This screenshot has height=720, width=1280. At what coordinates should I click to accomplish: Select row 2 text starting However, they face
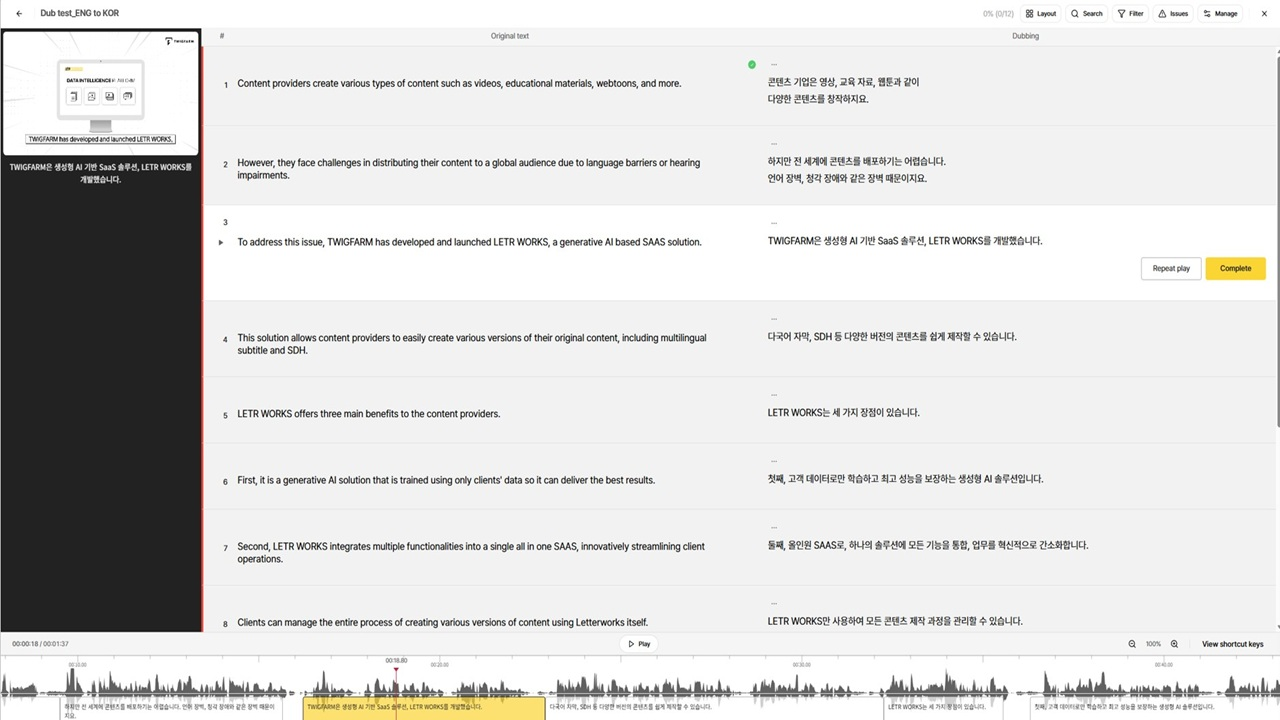468,169
